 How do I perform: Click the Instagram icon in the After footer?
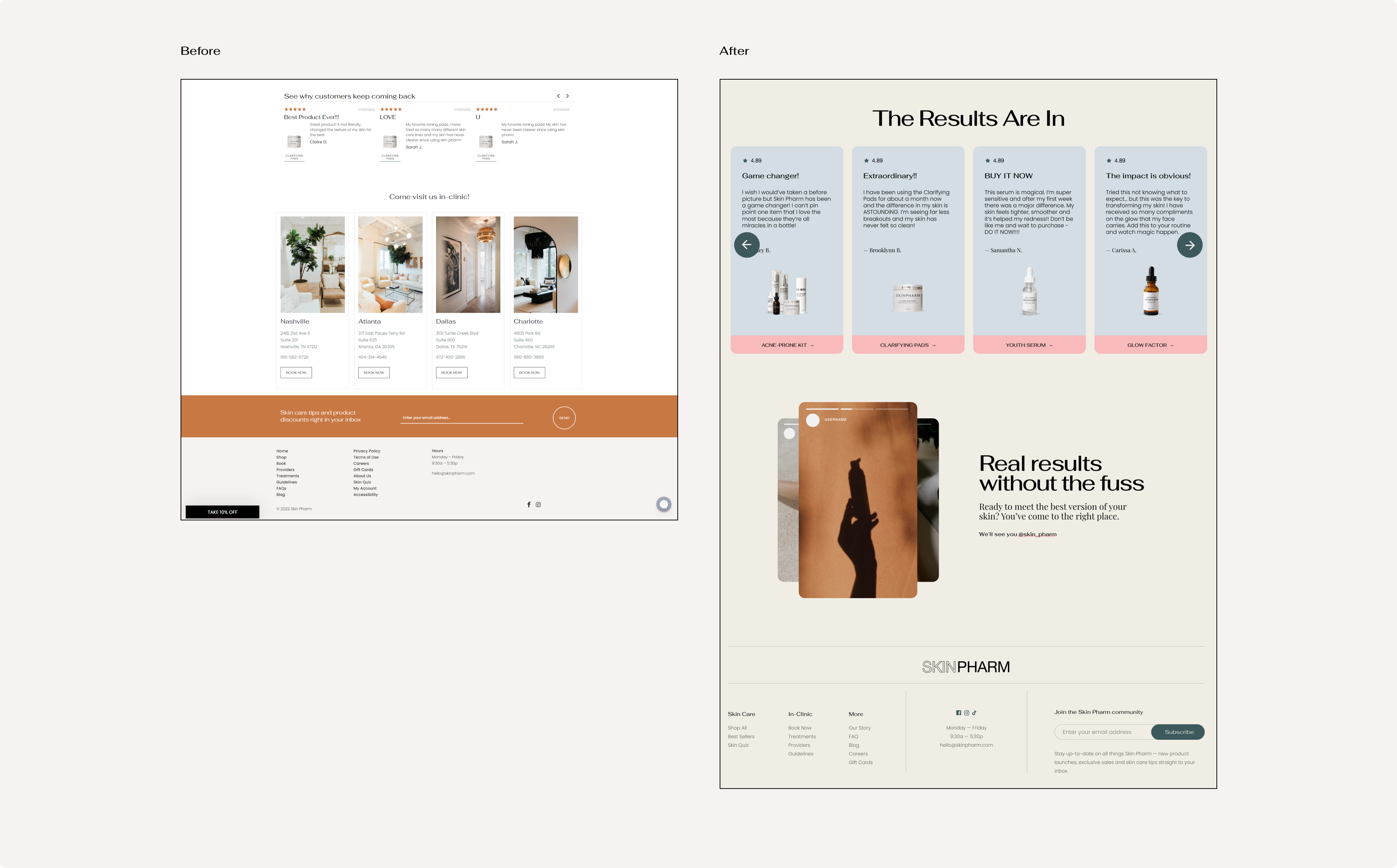(x=966, y=712)
